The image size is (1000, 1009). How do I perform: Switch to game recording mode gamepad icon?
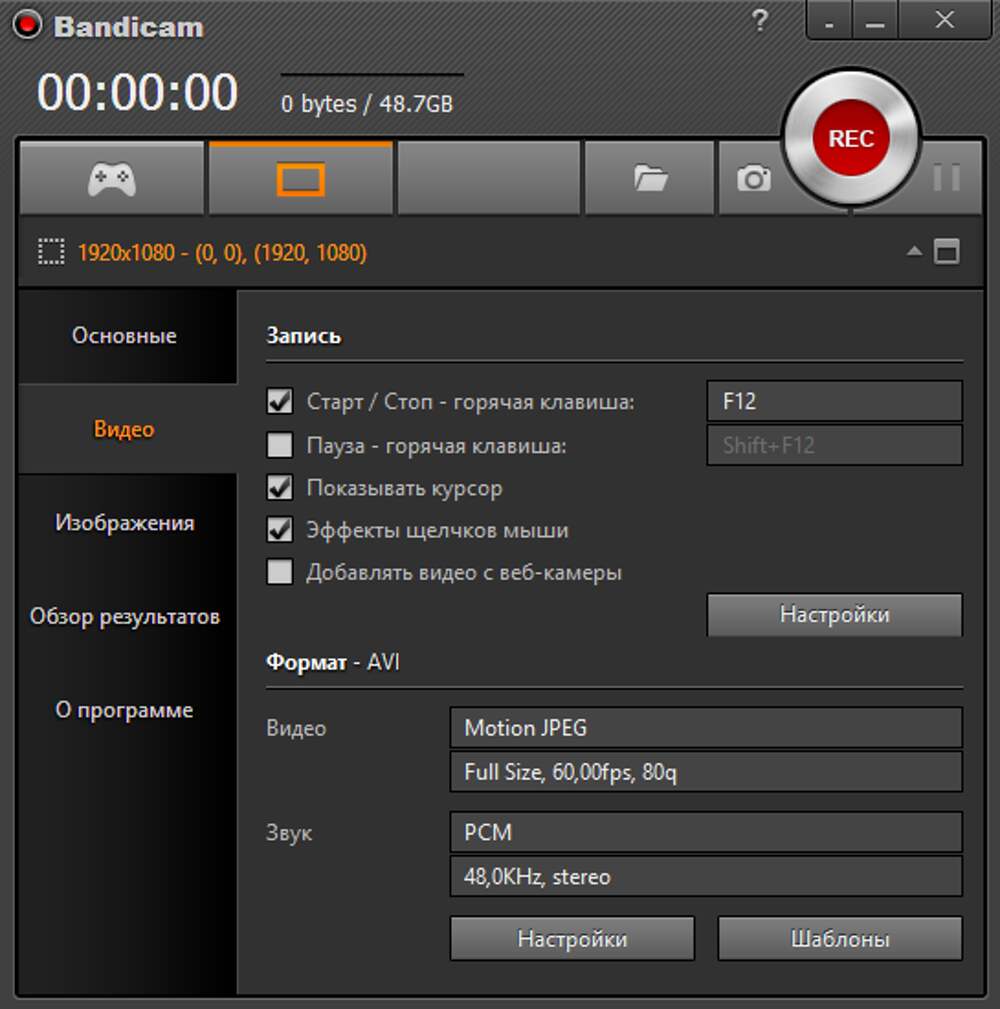[x=111, y=179]
